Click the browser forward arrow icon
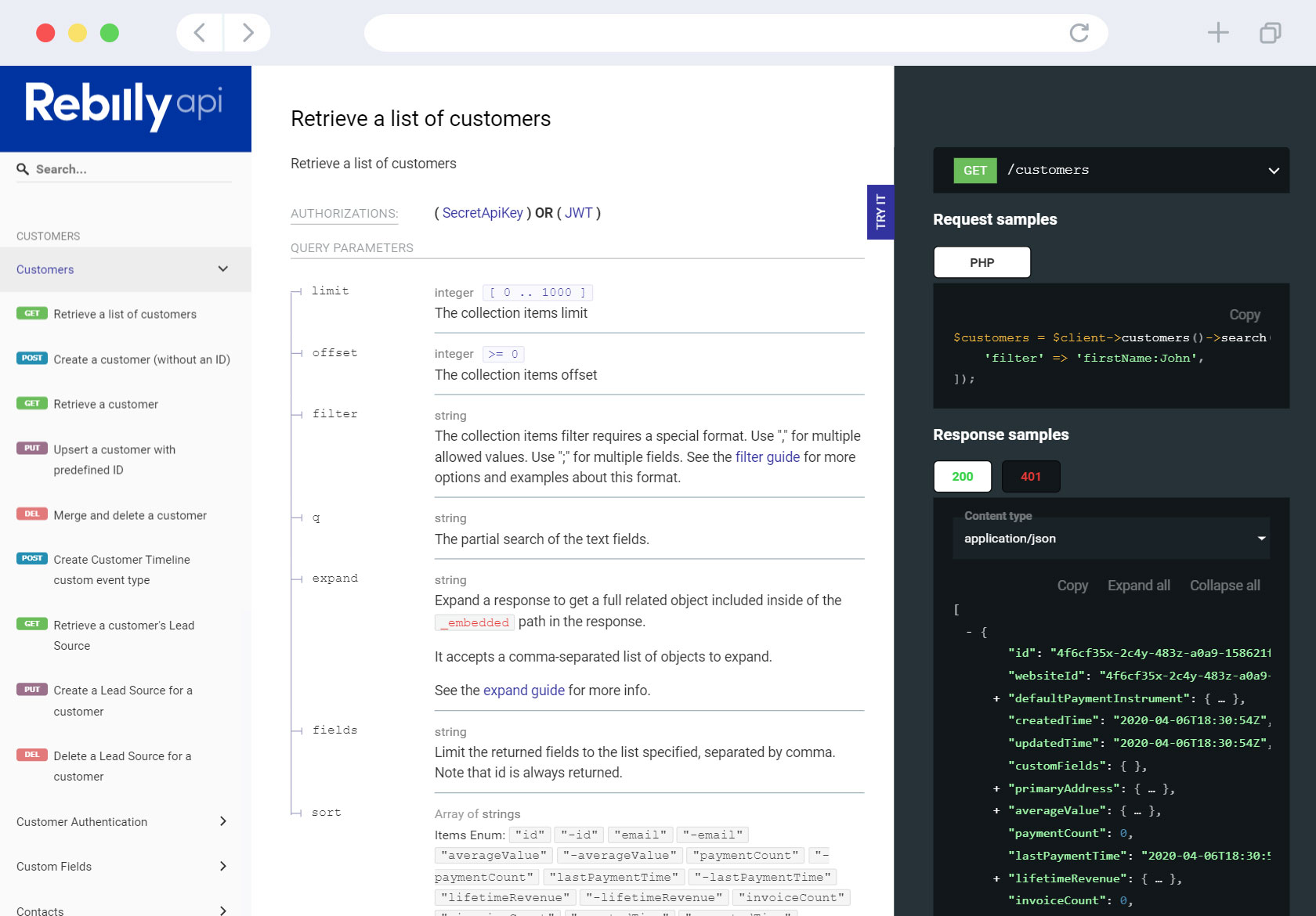Screen dimensions: 1316x916 248,33
